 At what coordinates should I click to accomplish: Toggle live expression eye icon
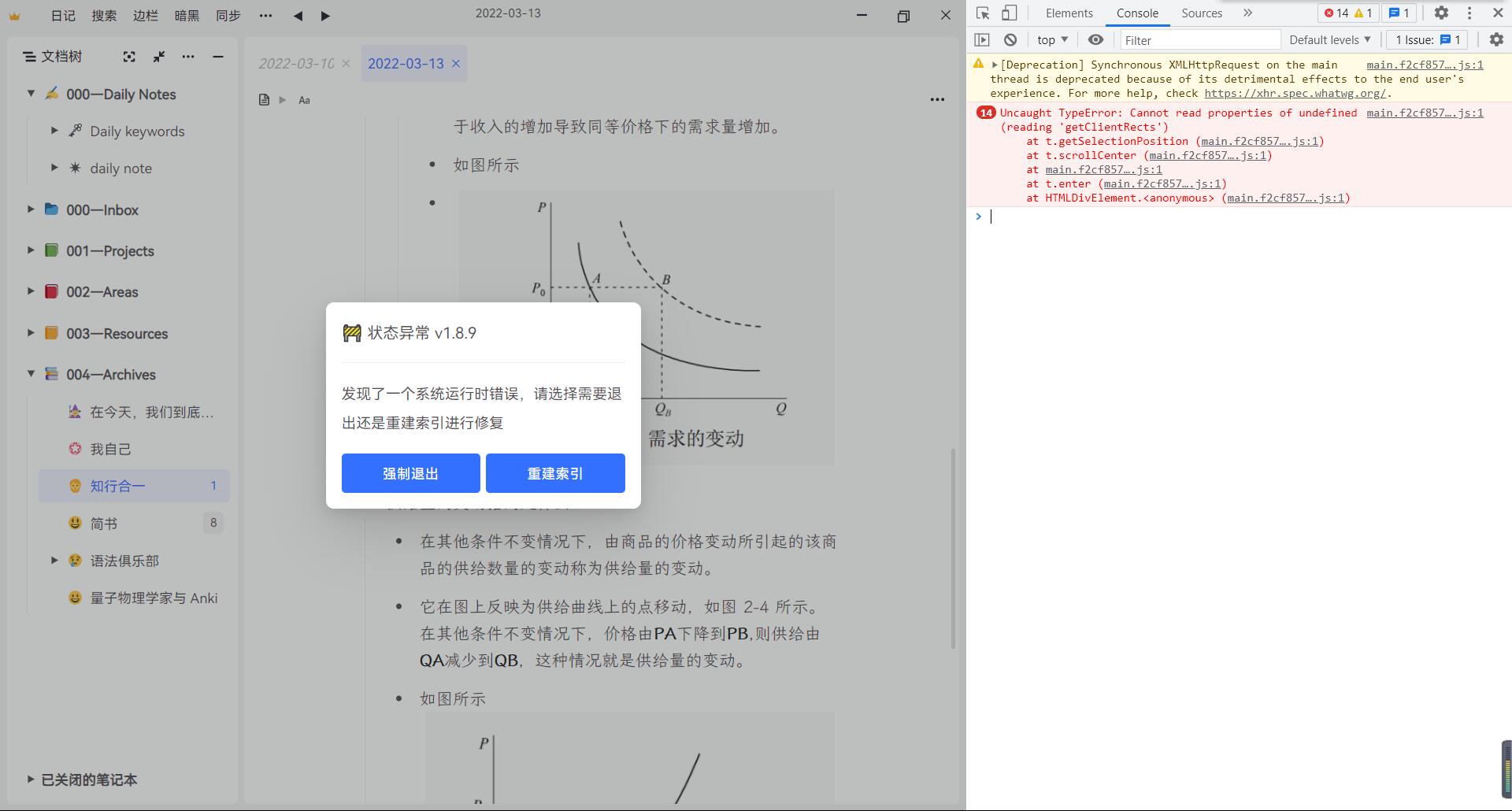click(x=1095, y=39)
